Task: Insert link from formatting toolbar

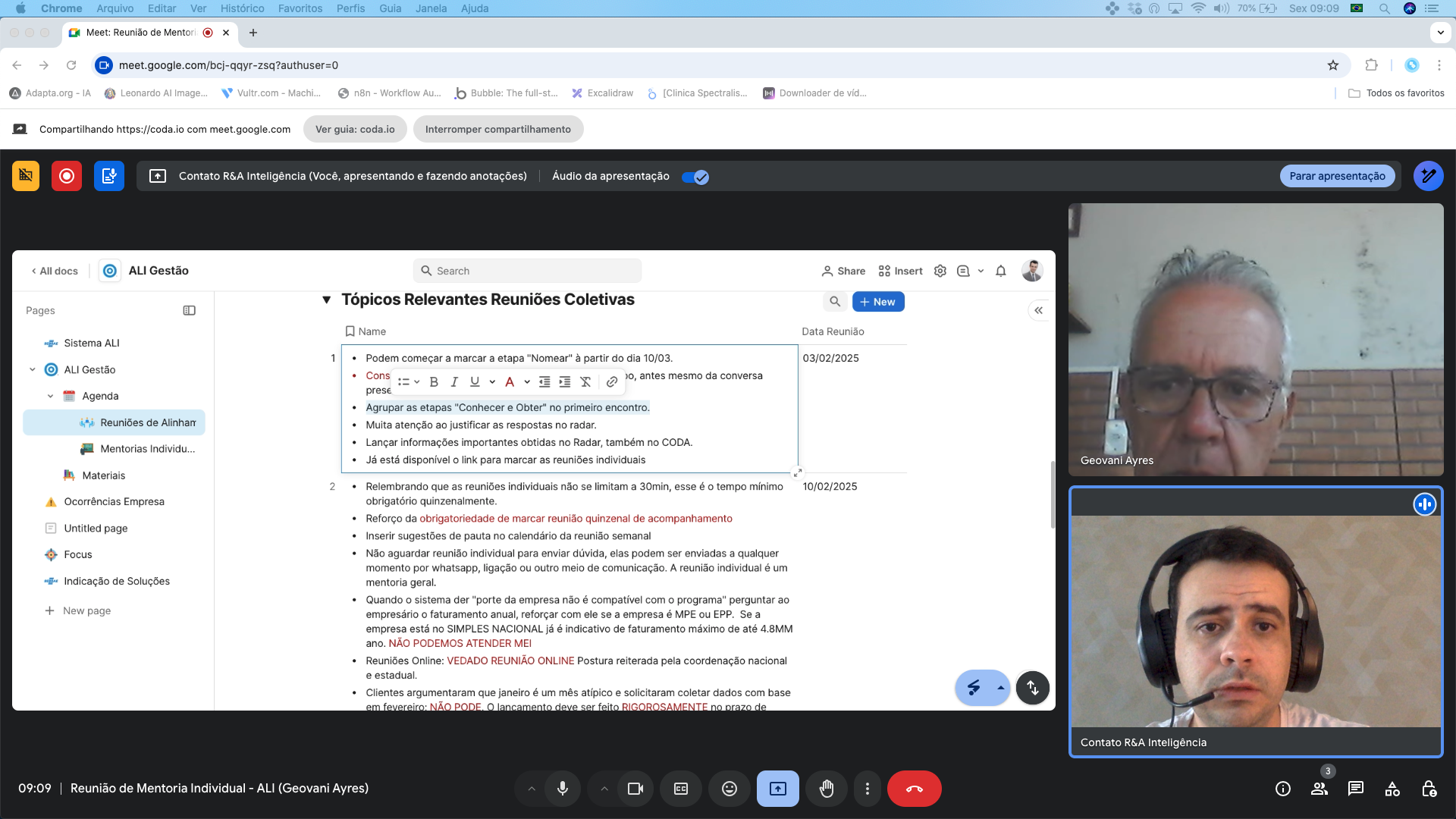Action: [612, 382]
